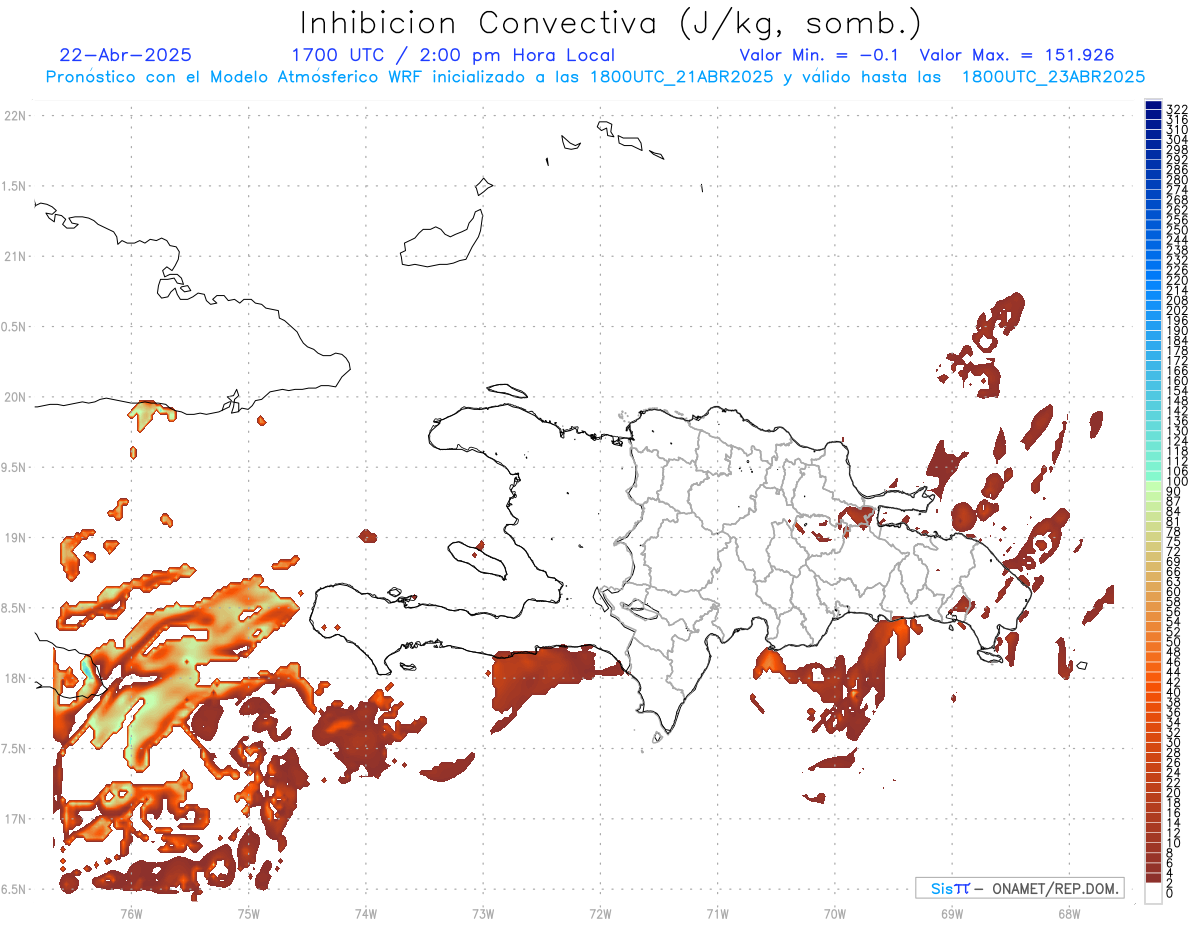The height and width of the screenshot is (927, 1200).
Task: Click the "ONAMET/REP.DOM." credit box
Action: 1019,888
